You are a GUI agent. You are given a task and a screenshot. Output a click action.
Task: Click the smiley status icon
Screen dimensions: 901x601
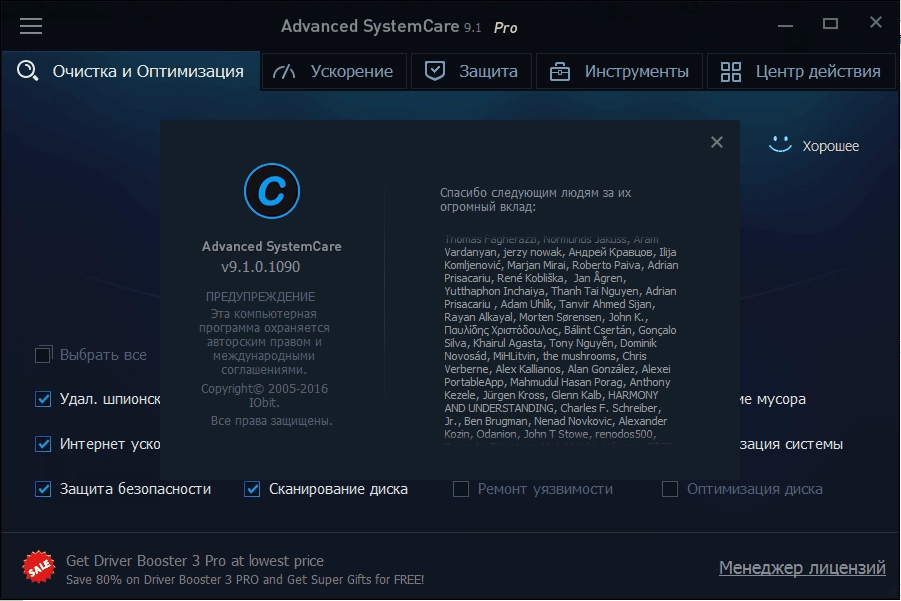780,144
